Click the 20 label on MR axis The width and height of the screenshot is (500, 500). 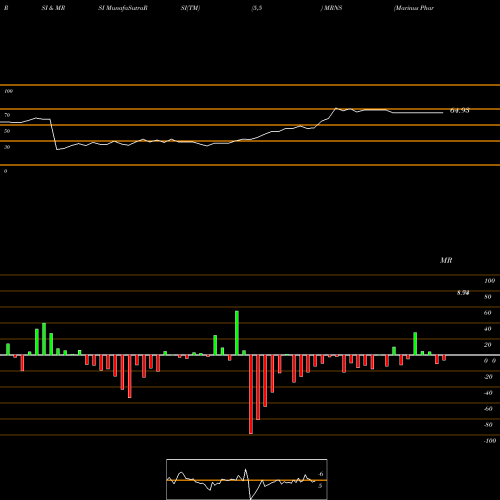click(x=488, y=345)
